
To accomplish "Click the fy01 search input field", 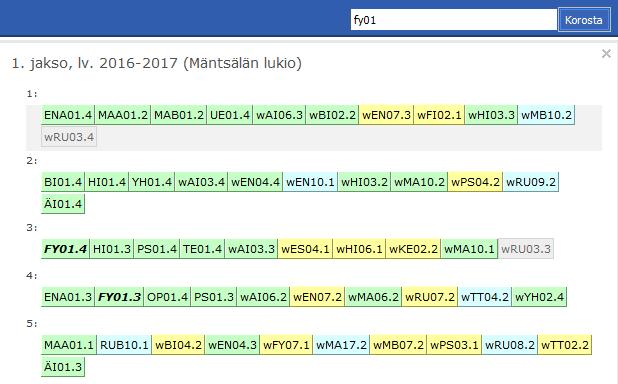I will coord(454,20).
